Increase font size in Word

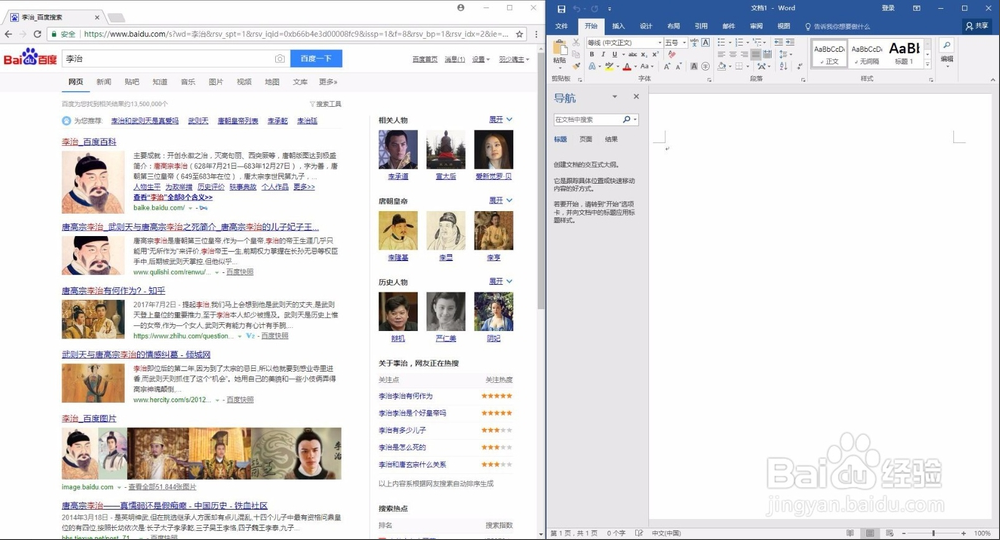pos(667,66)
